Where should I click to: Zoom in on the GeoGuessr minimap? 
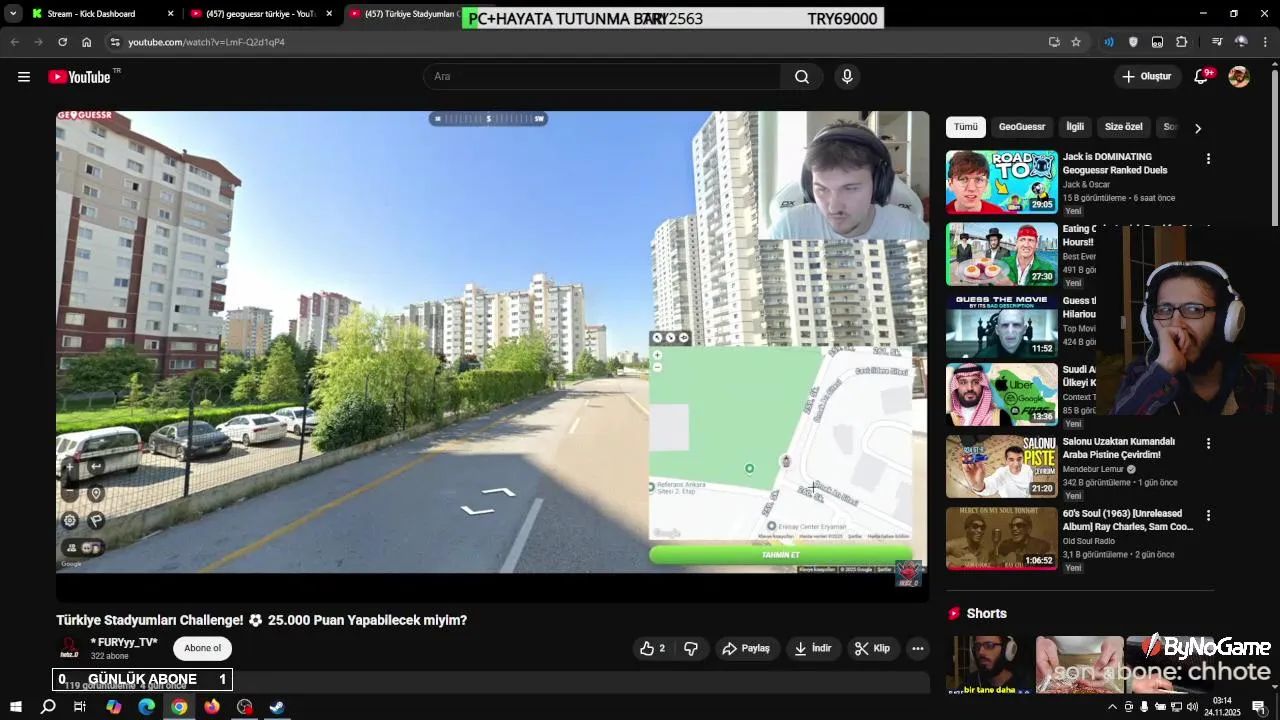pos(657,355)
